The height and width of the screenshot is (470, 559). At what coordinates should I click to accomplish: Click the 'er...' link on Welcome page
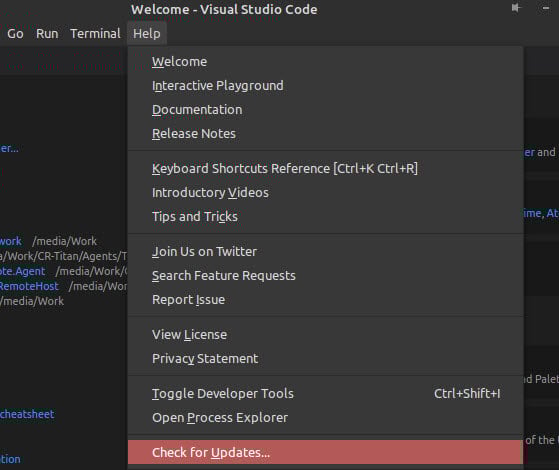9,148
